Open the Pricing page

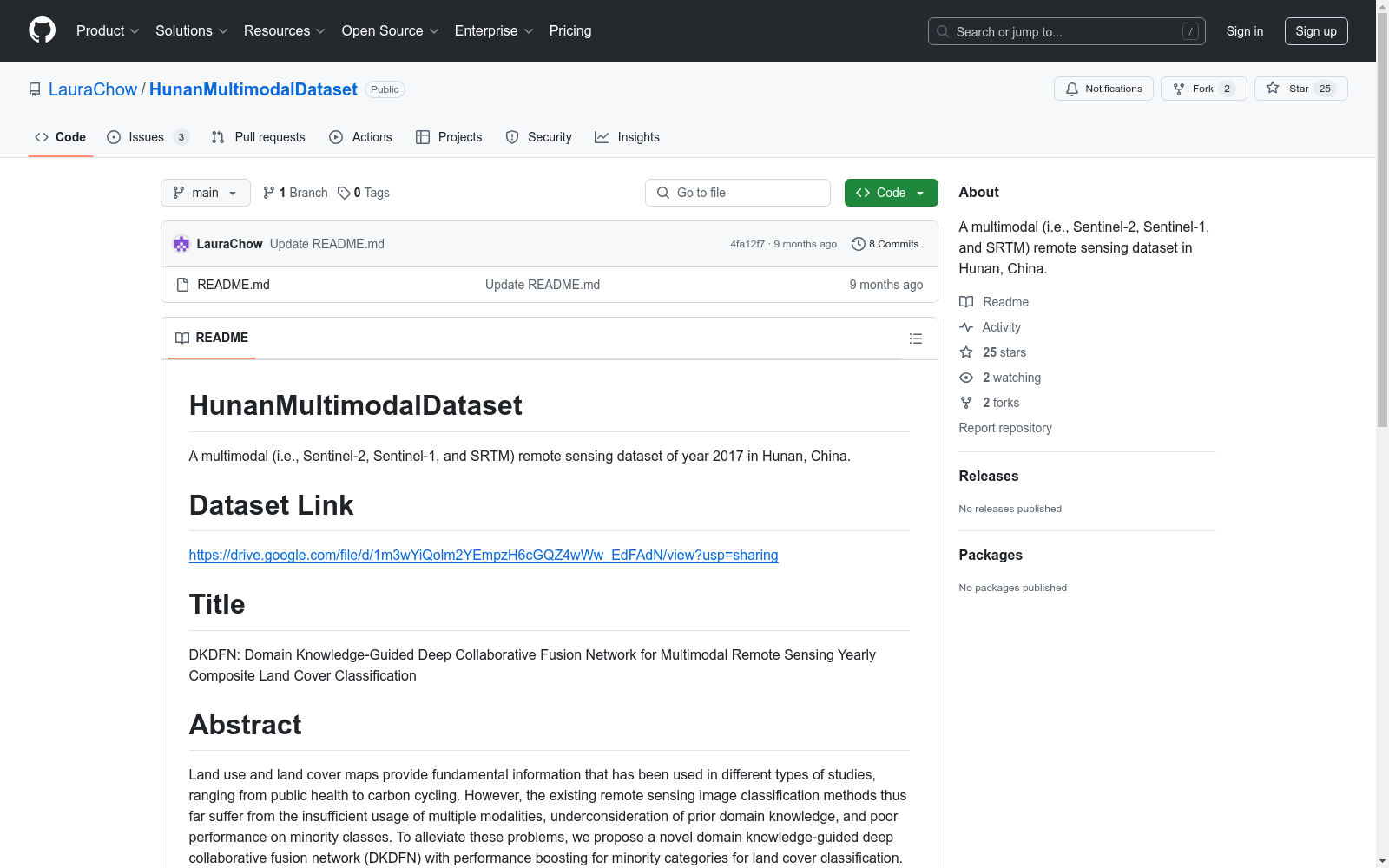click(x=570, y=31)
